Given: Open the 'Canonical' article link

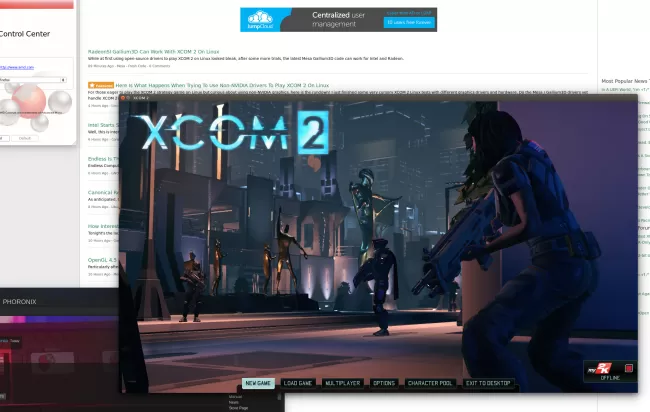Looking at the screenshot, I should [x=103, y=192].
